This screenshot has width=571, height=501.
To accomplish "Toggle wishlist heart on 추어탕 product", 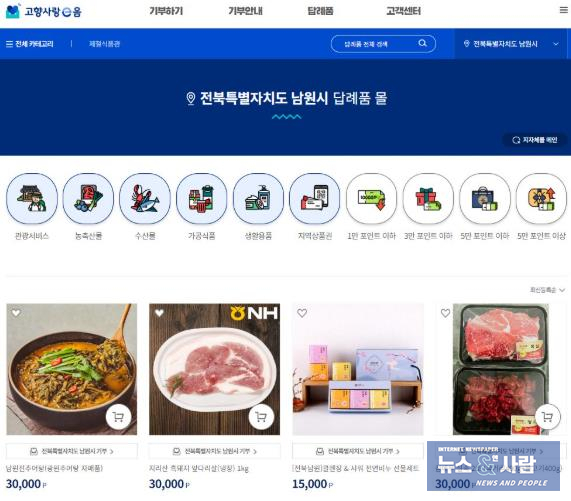I will pyautogui.click(x=16, y=312).
